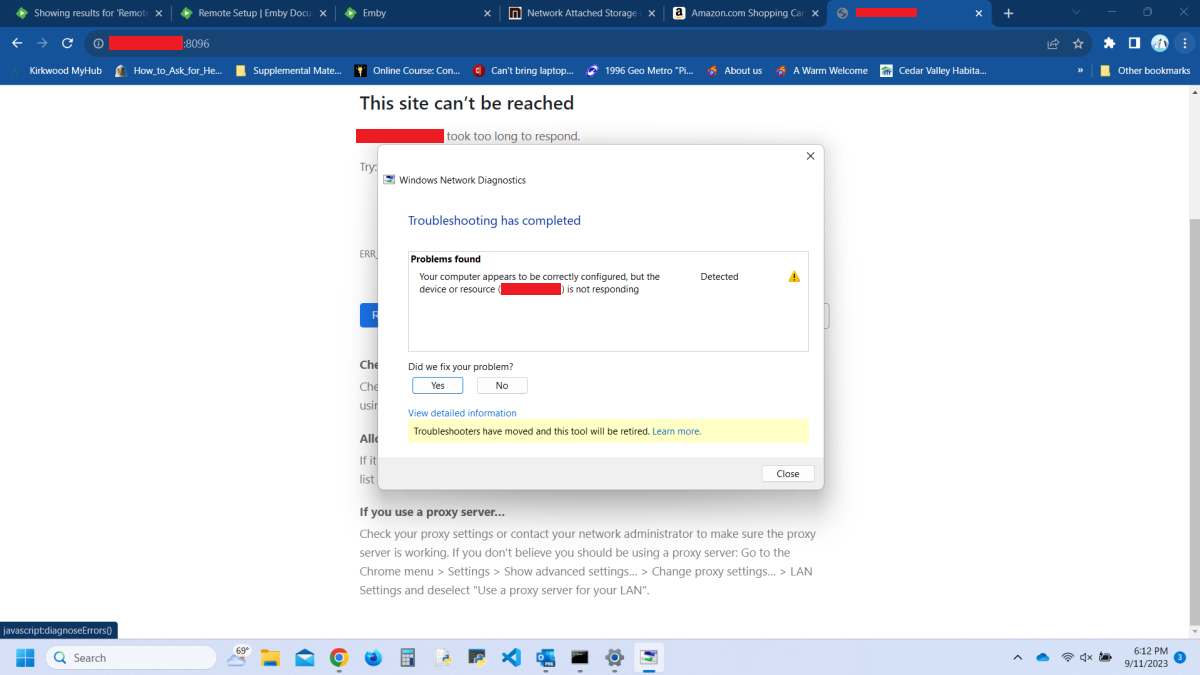Click the Chrome taskbar icon
The image size is (1200, 675).
tap(339, 657)
